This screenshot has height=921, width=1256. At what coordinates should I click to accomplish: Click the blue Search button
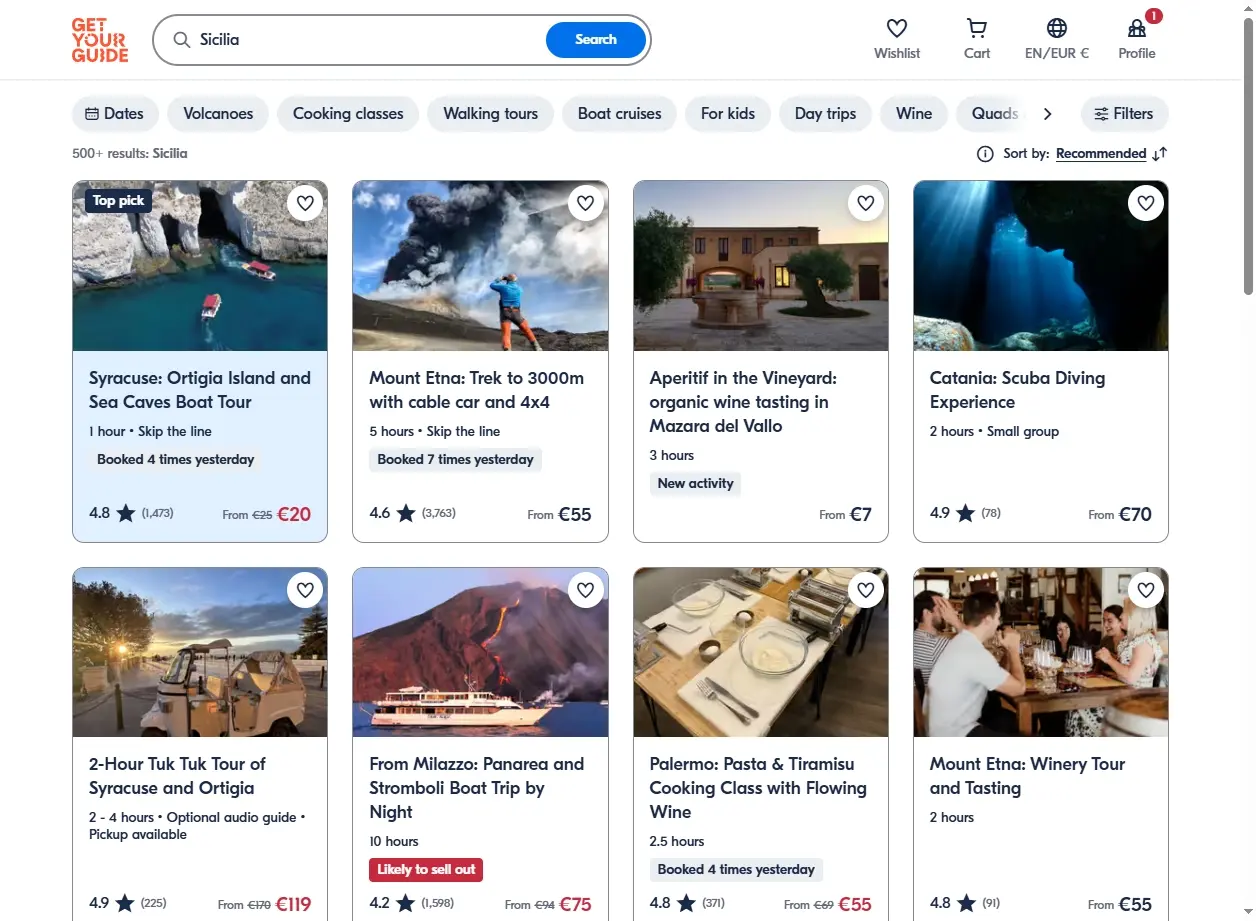tap(596, 40)
